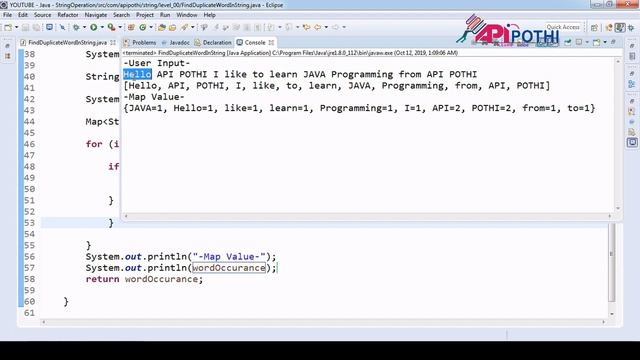
Task: Expand the Forward history dropdown arrow
Action: (344, 27)
